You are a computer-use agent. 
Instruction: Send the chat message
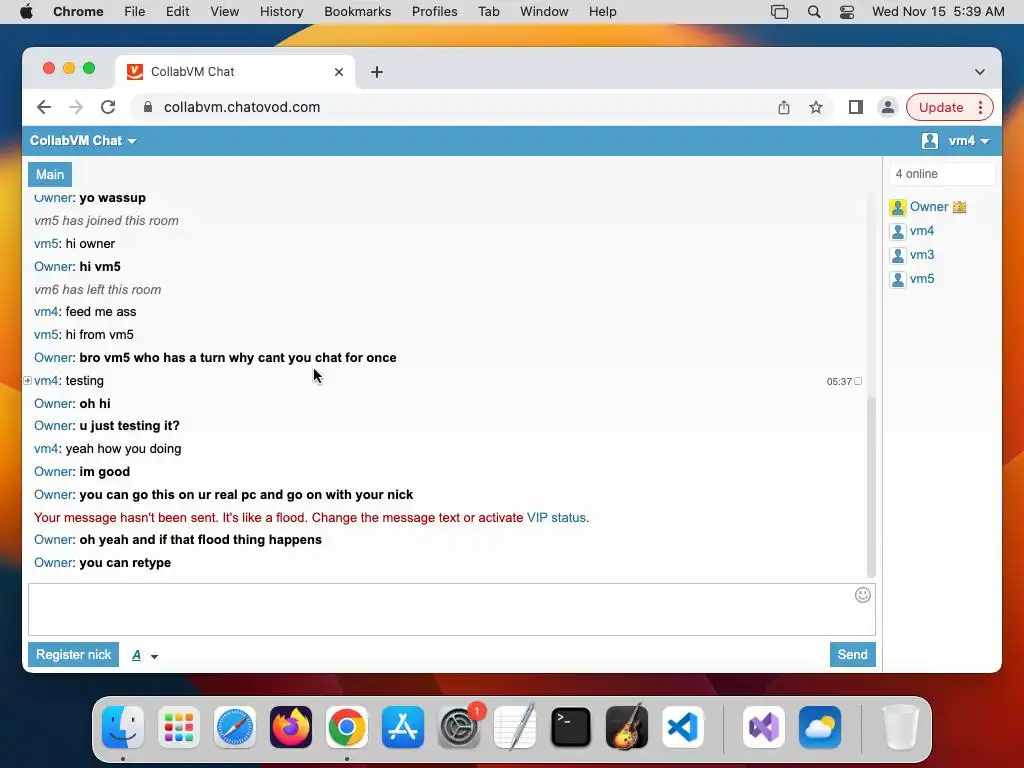852,654
